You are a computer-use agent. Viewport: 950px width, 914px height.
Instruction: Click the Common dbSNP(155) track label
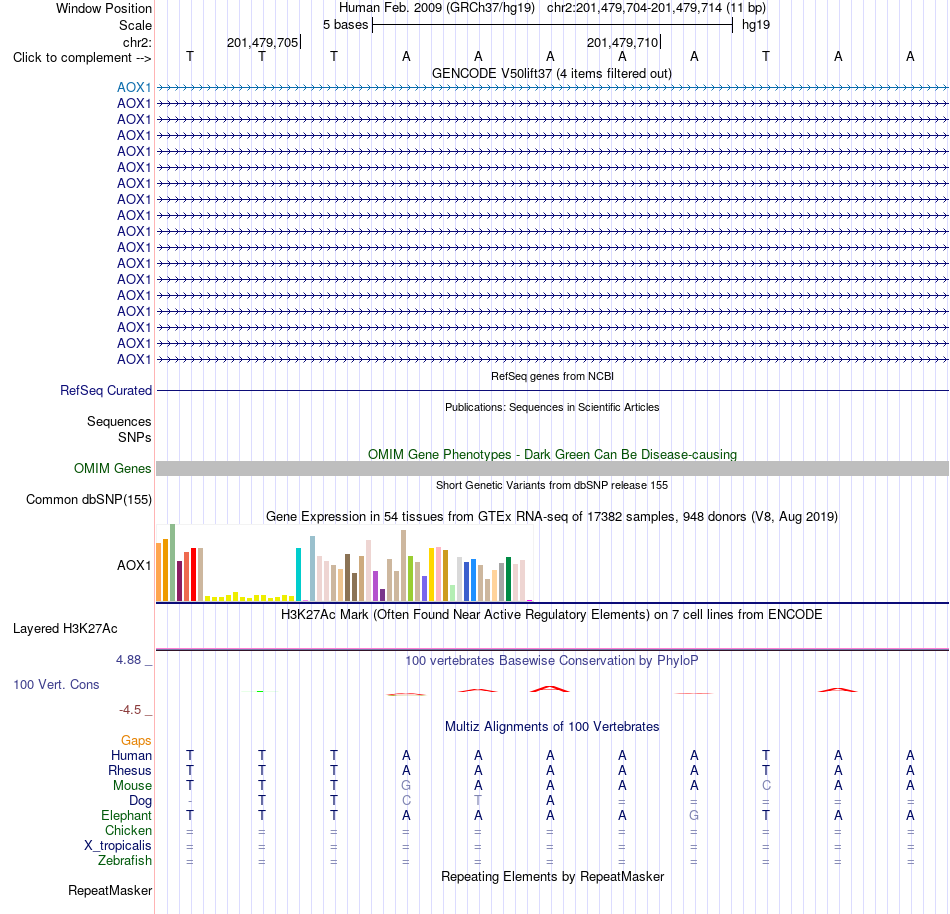tap(88, 499)
